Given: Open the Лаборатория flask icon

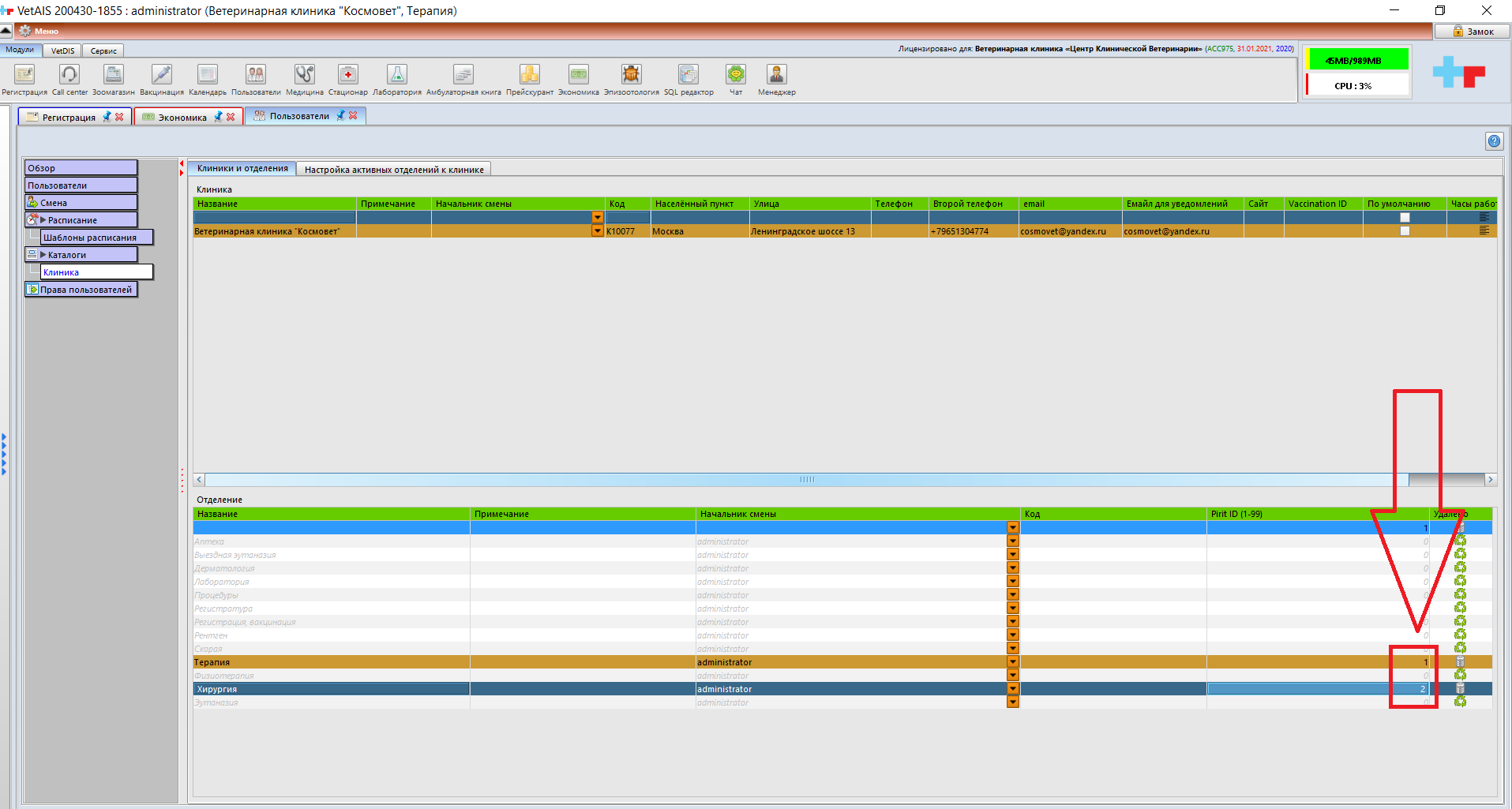Looking at the screenshot, I should coord(397,75).
